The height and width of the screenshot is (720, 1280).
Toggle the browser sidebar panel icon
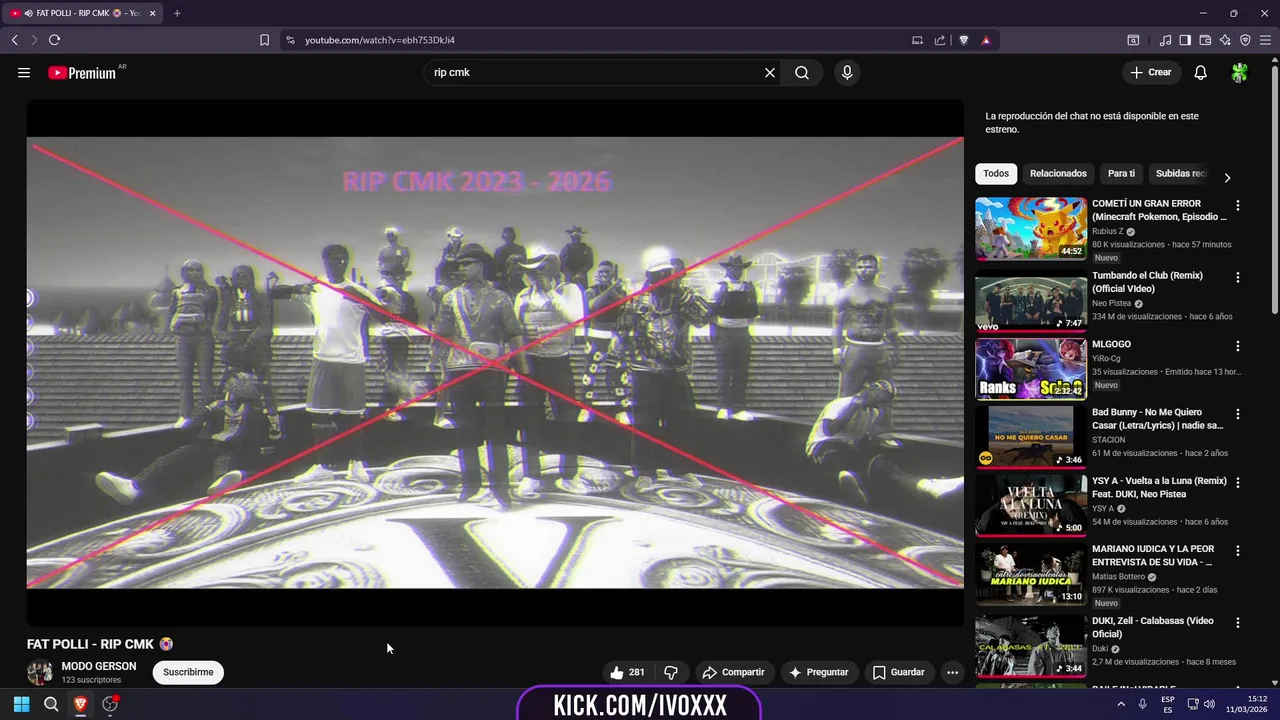point(1185,40)
